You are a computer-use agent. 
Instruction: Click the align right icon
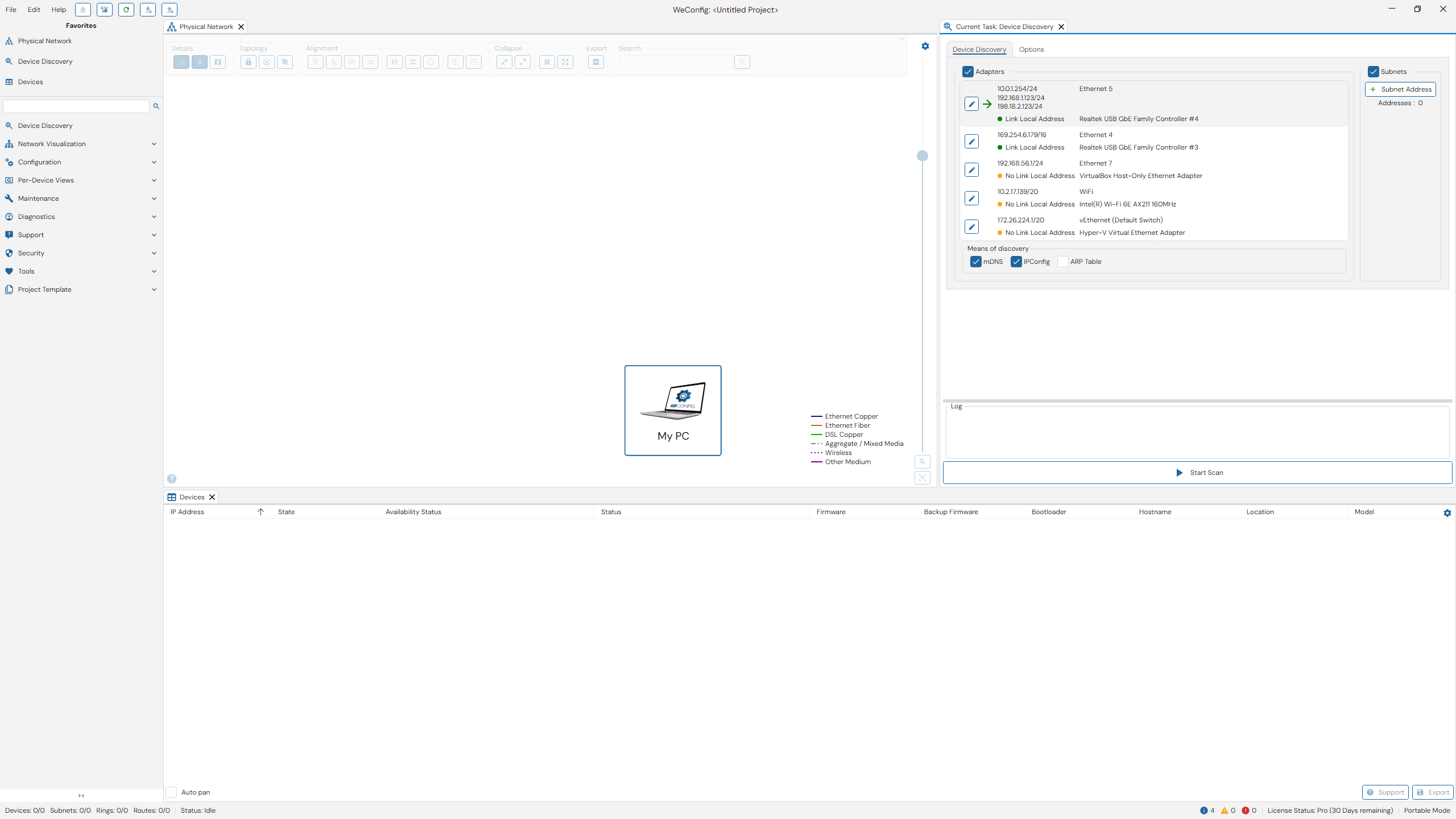(370, 62)
